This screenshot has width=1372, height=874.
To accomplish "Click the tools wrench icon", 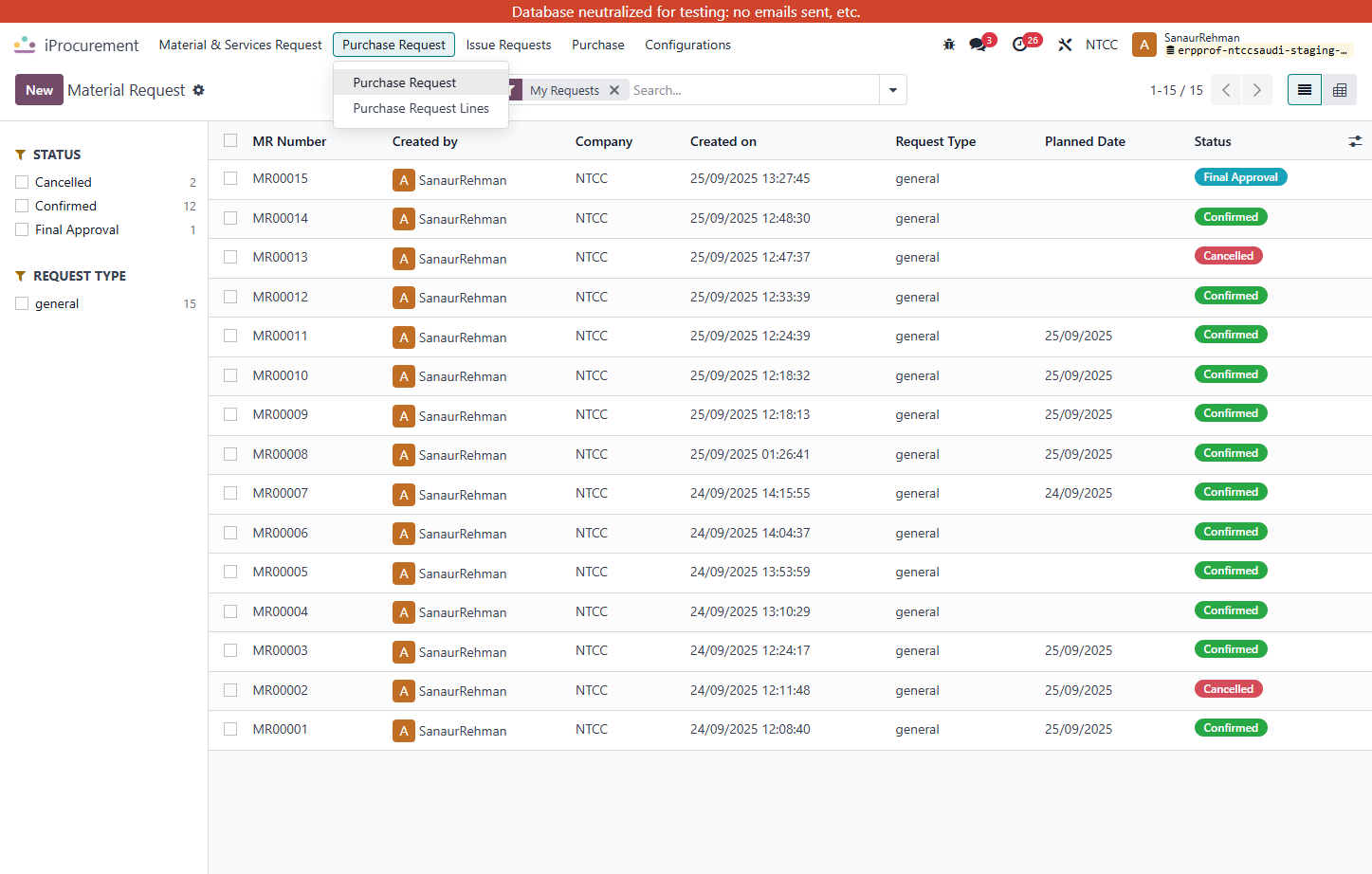I will point(1065,45).
